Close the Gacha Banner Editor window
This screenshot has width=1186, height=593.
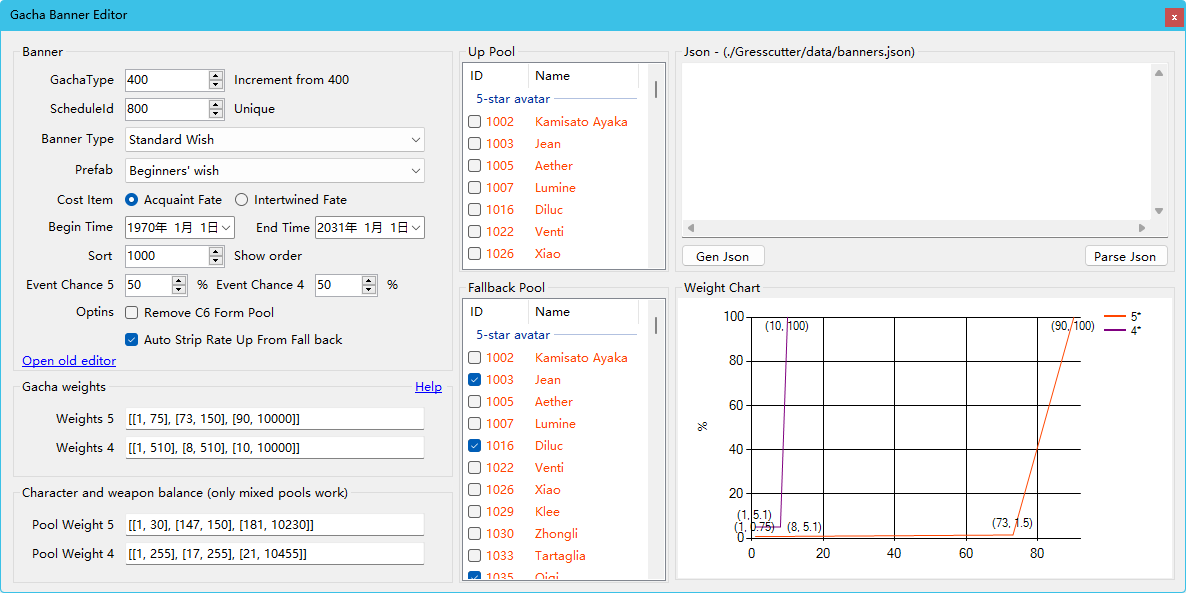1173,17
